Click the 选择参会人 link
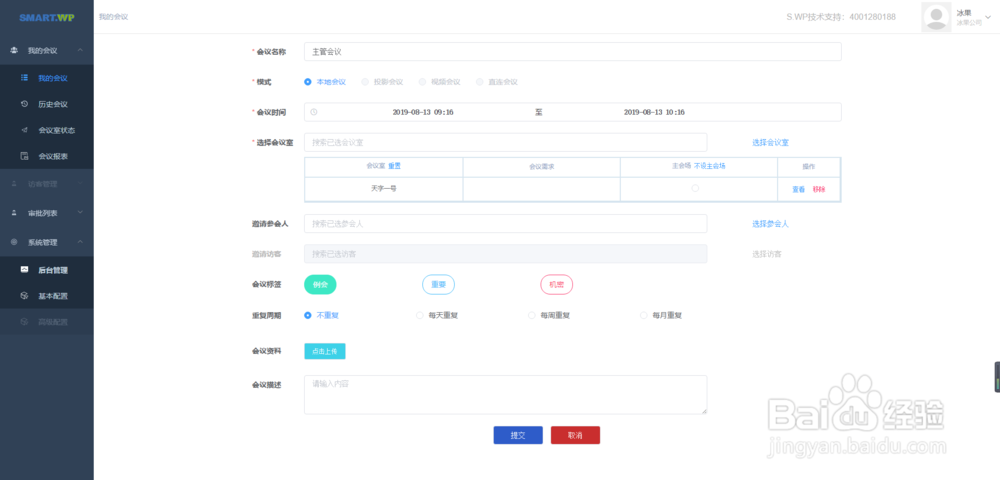The height and width of the screenshot is (480, 1000). 770,224
